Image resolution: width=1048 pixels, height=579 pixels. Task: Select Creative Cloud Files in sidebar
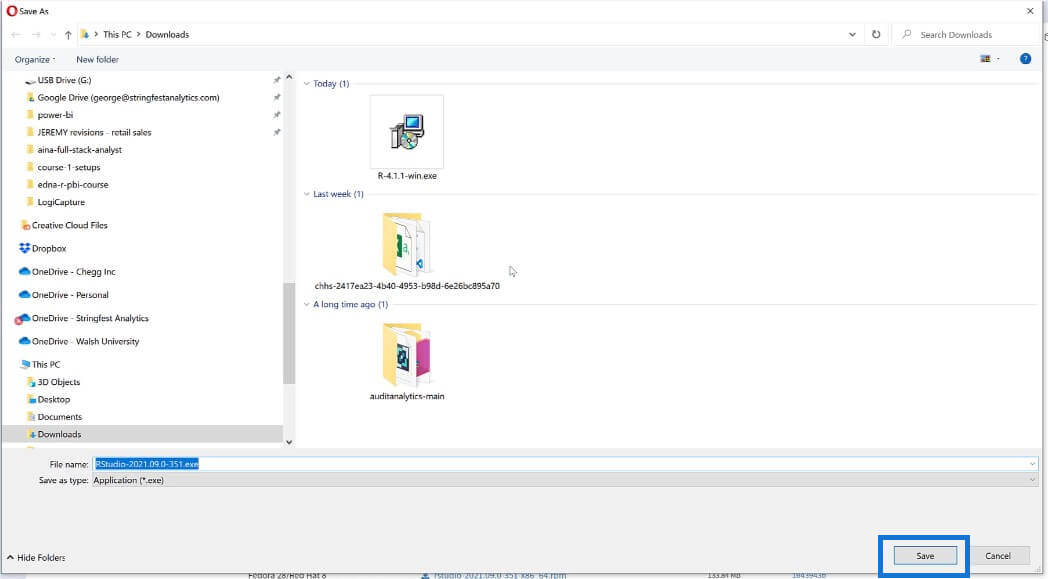pyautogui.click(x=70, y=225)
